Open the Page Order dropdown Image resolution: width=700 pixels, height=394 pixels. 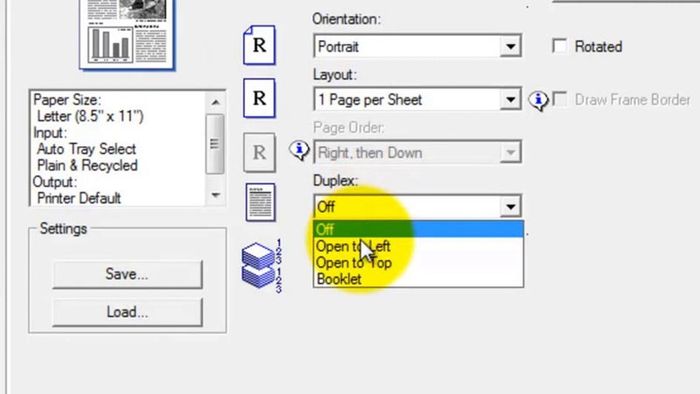click(417, 153)
